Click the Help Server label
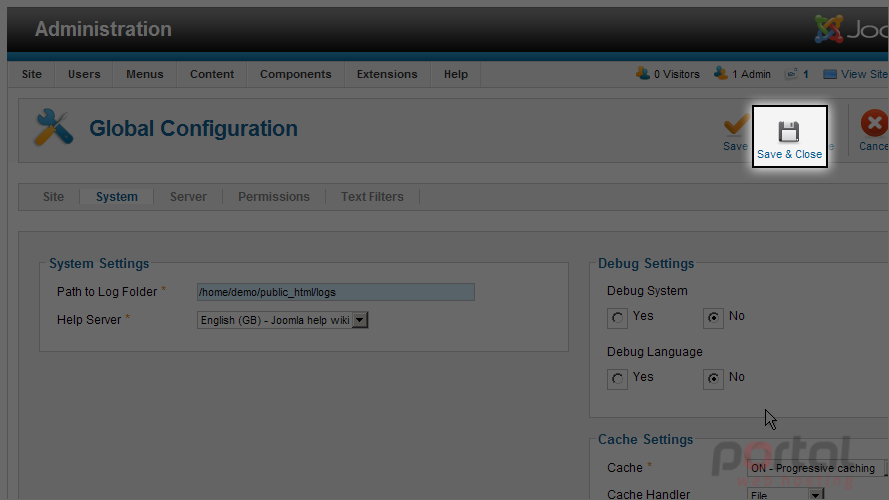 pyautogui.click(x=89, y=320)
